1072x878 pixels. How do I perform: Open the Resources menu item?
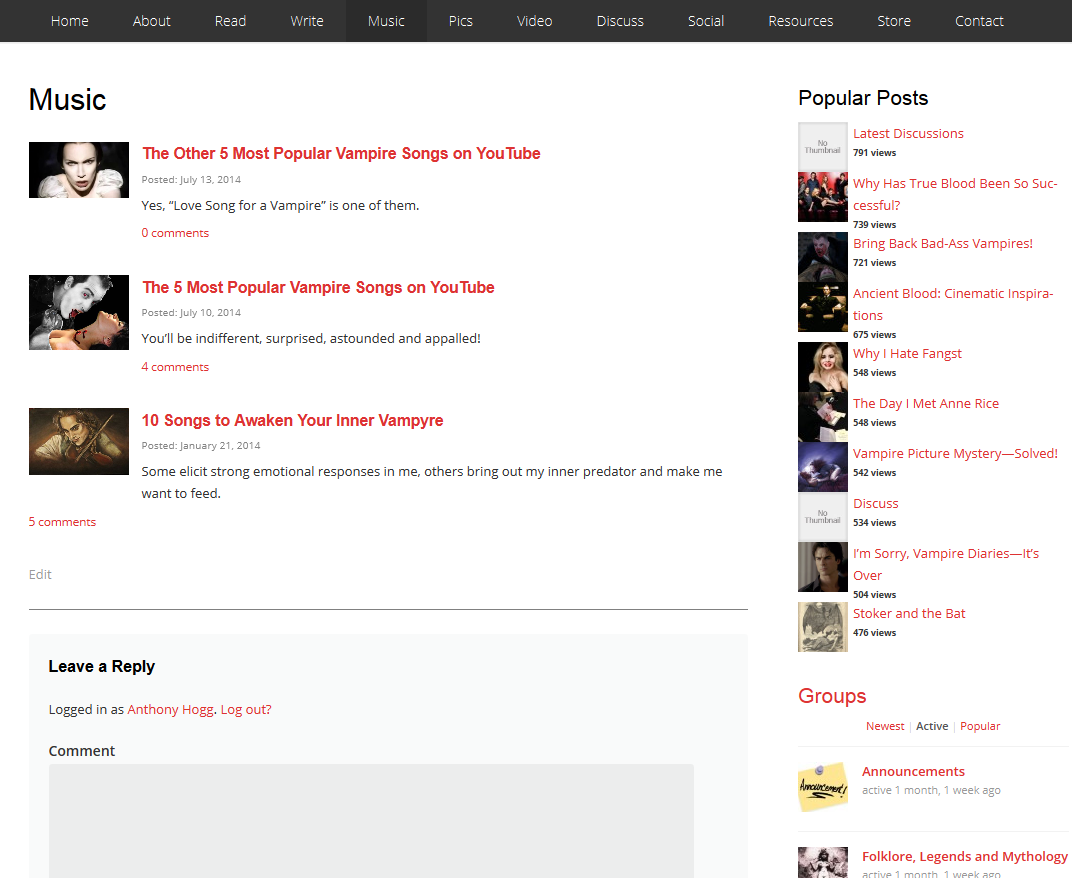tap(801, 21)
